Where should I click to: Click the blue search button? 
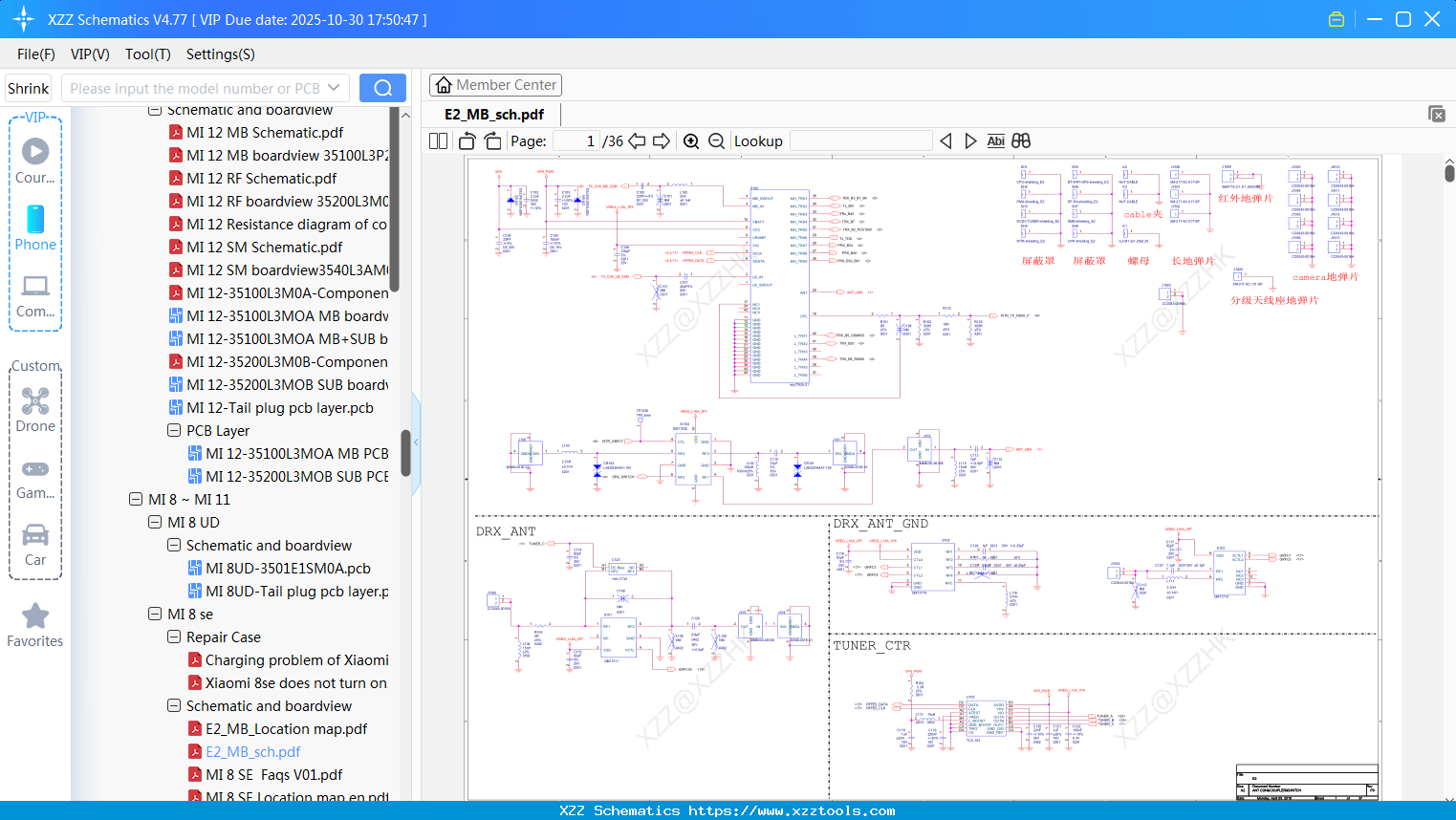pyautogui.click(x=382, y=88)
